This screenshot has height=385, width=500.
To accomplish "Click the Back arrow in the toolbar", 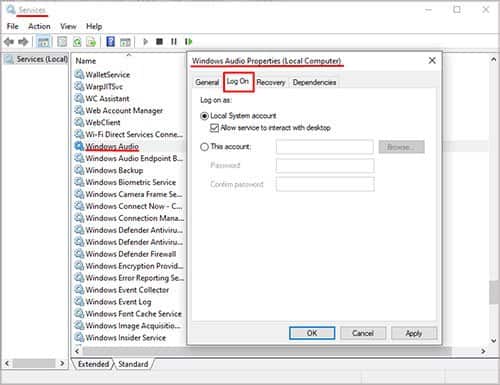I will (9, 42).
